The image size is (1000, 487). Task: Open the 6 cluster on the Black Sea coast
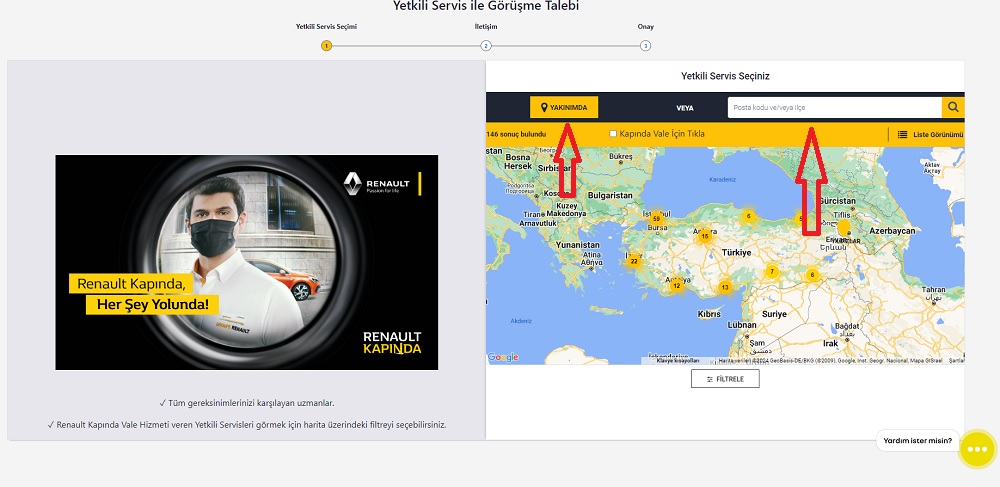pyautogui.click(x=749, y=216)
